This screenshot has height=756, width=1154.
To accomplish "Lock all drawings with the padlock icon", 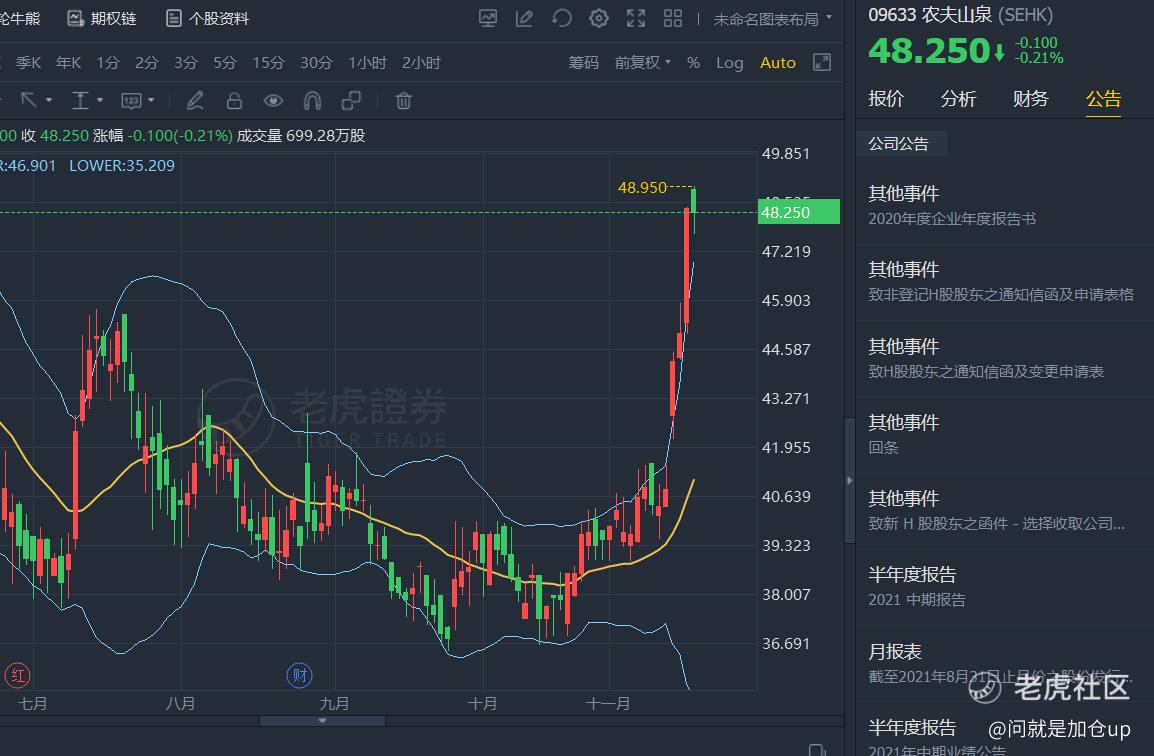I will [234, 101].
